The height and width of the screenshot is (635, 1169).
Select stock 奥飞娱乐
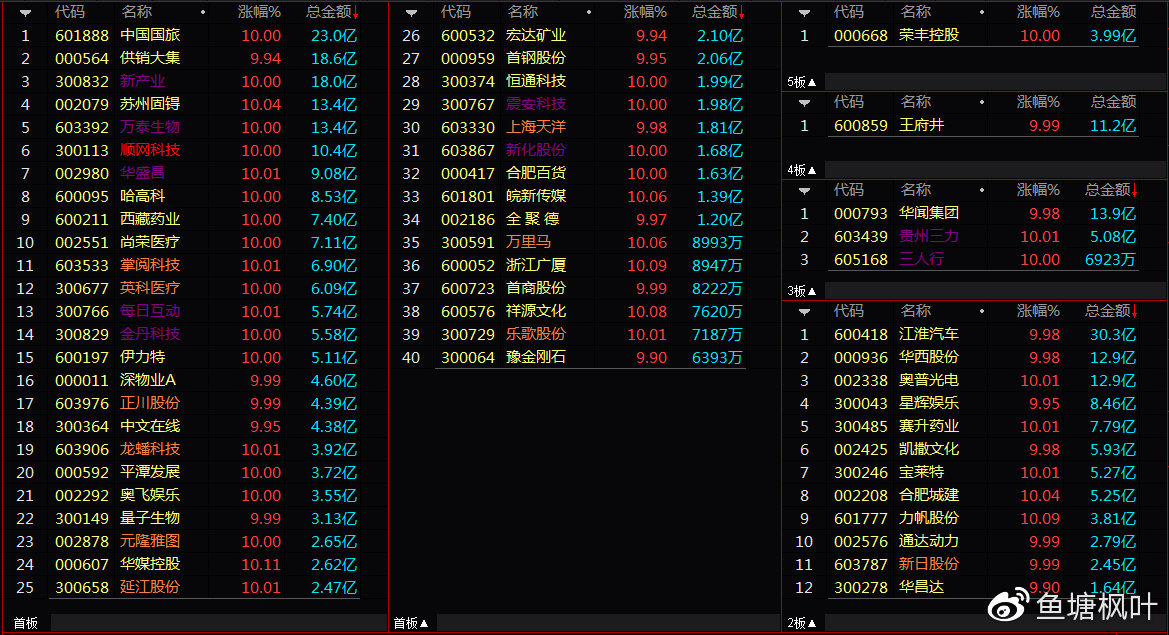coord(151,496)
